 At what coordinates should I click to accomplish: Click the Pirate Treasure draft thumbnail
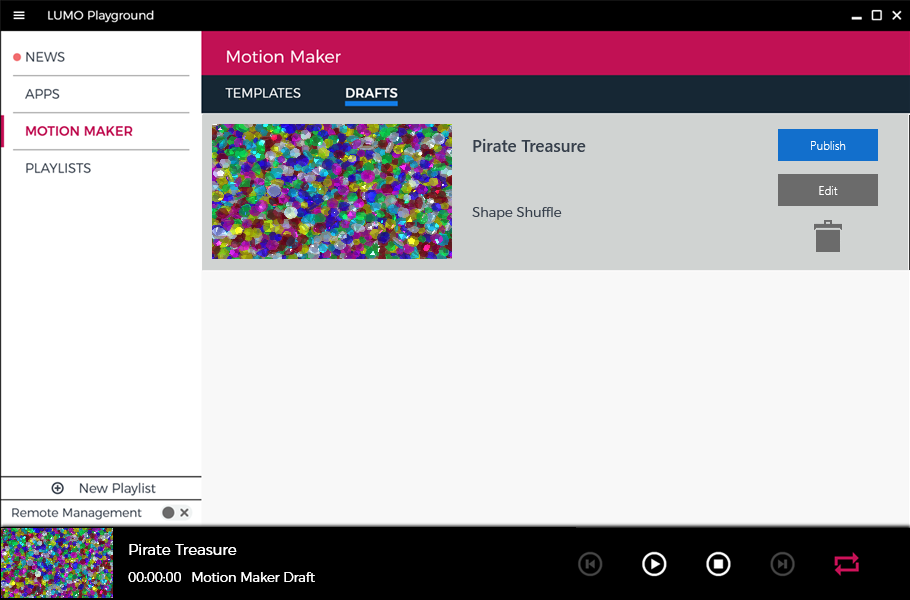pos(332,191)
